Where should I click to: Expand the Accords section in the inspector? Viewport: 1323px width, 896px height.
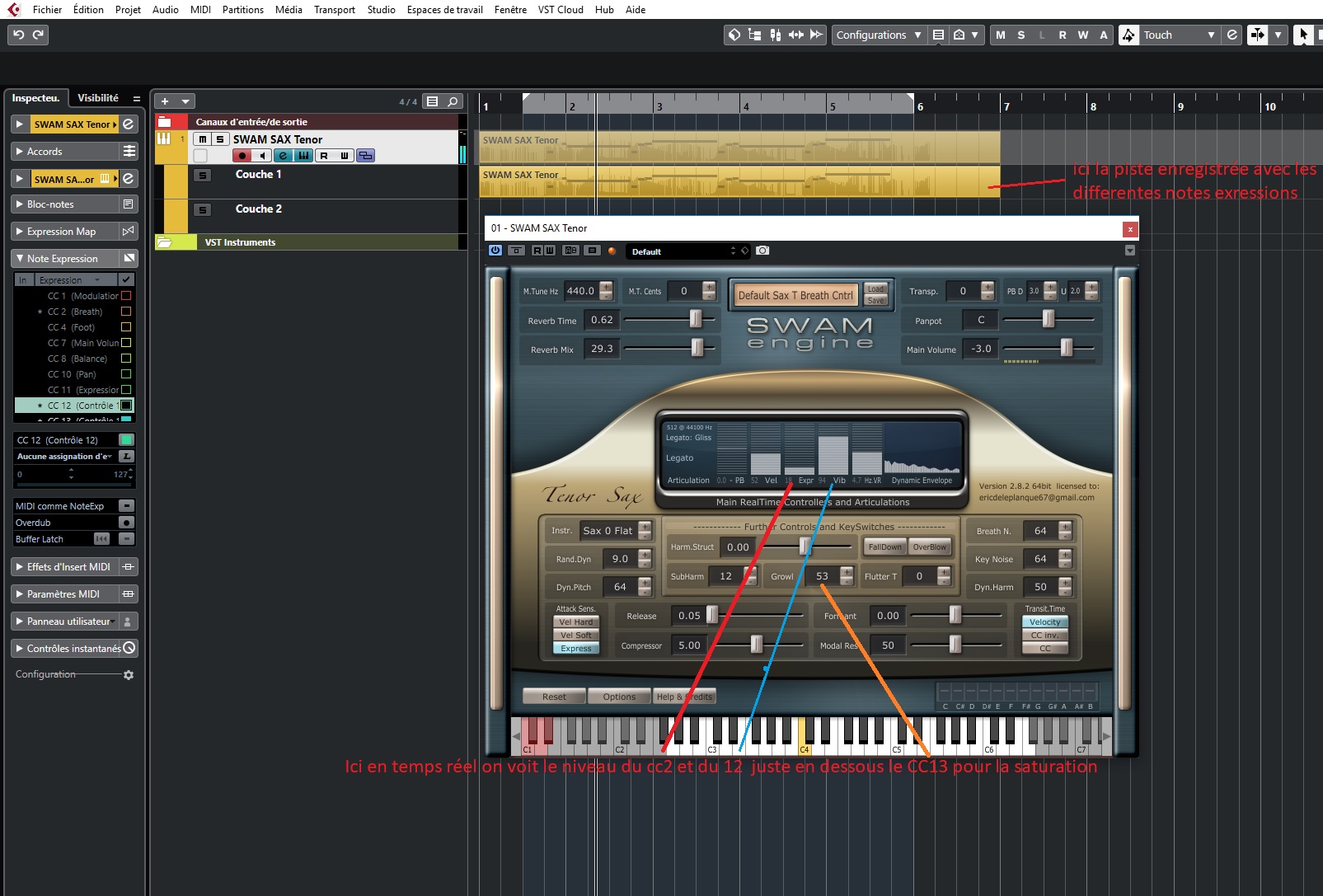pos(18,151)
